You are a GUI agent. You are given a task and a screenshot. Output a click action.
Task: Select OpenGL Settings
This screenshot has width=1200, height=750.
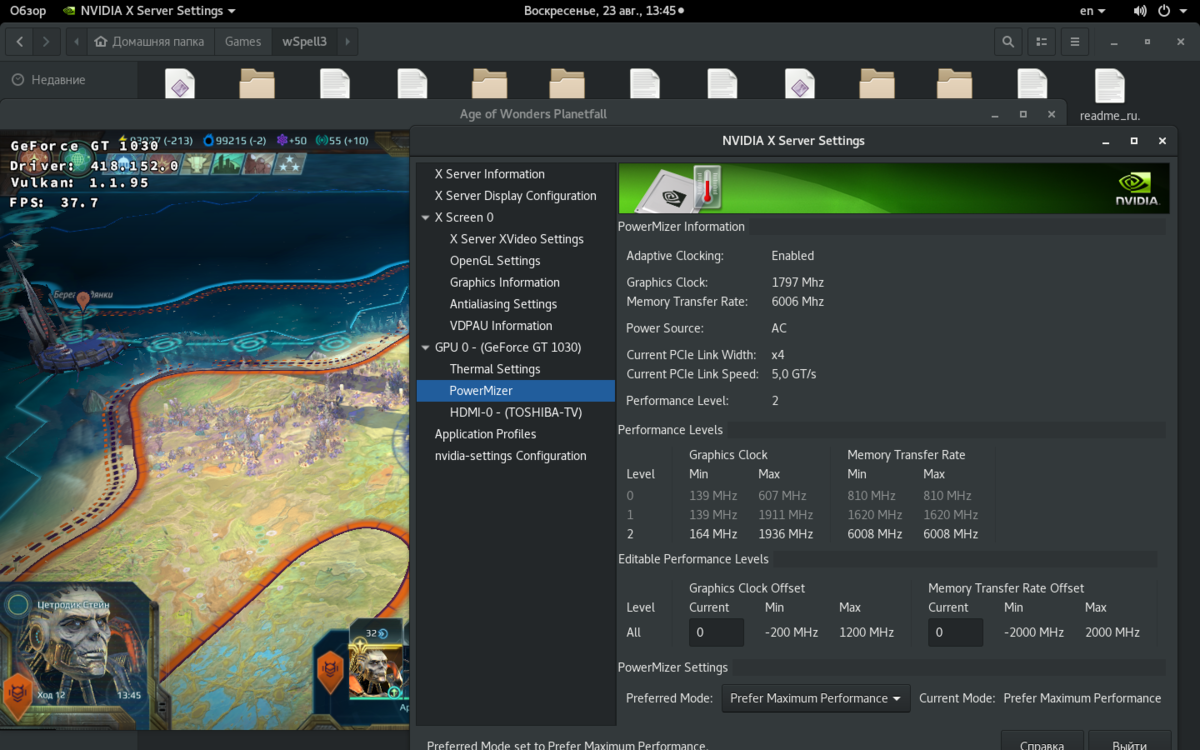[495, 261]
